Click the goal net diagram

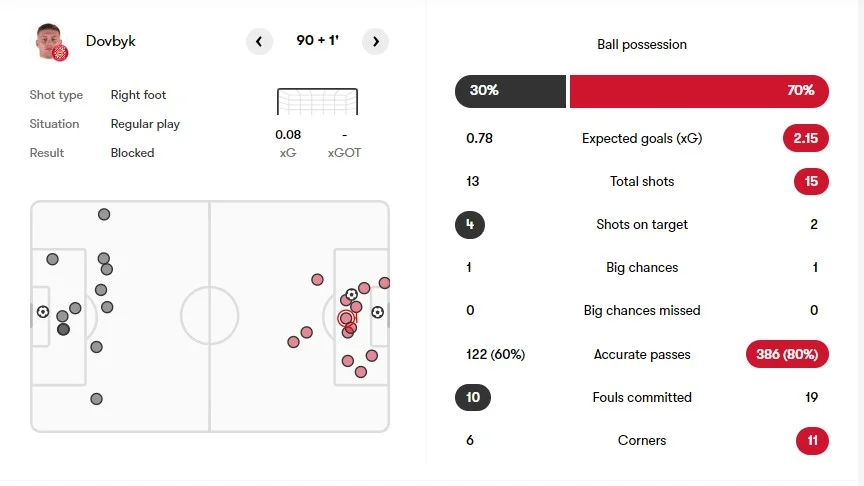tap(317, 101)
